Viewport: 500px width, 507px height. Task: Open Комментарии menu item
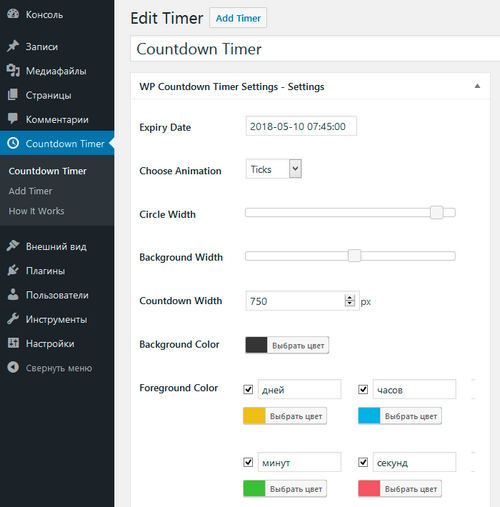[57, 119]
